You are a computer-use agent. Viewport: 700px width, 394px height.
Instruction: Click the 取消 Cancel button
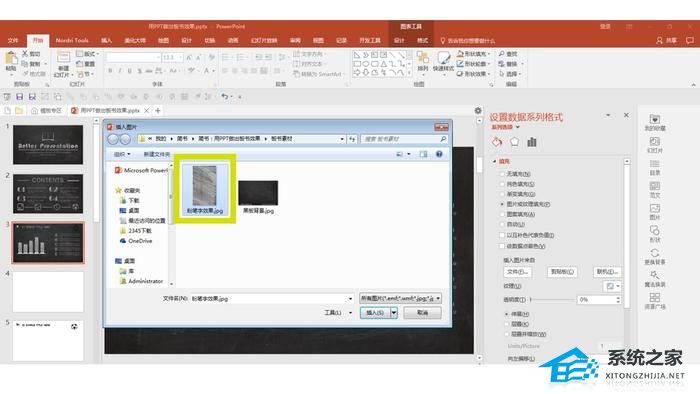(x=422, y=313)
